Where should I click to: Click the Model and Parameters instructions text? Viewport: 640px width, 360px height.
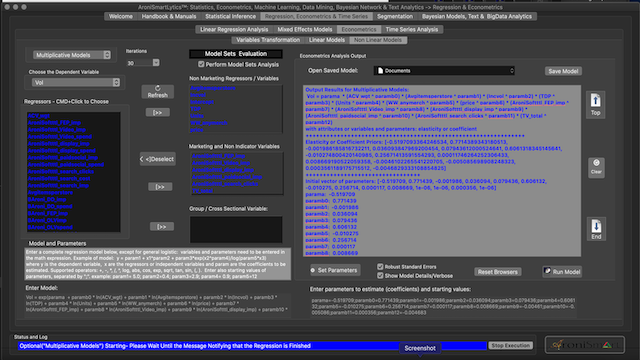click(x=158, y=264)
